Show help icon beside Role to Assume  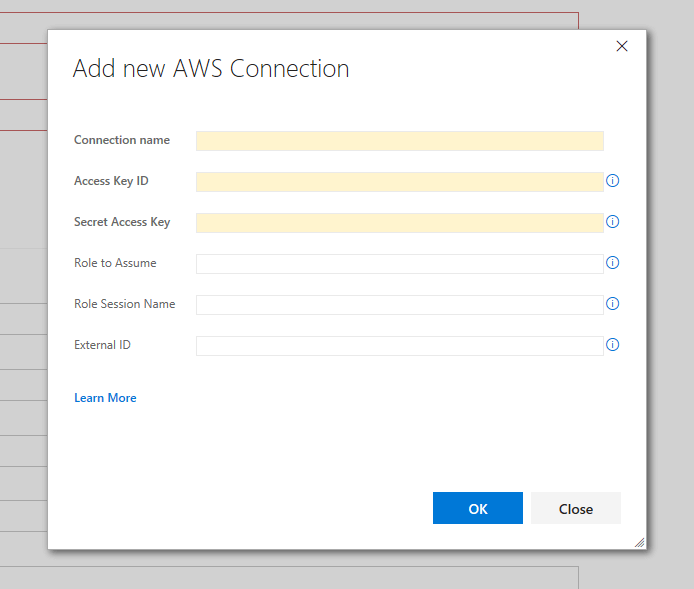point(613,263)
